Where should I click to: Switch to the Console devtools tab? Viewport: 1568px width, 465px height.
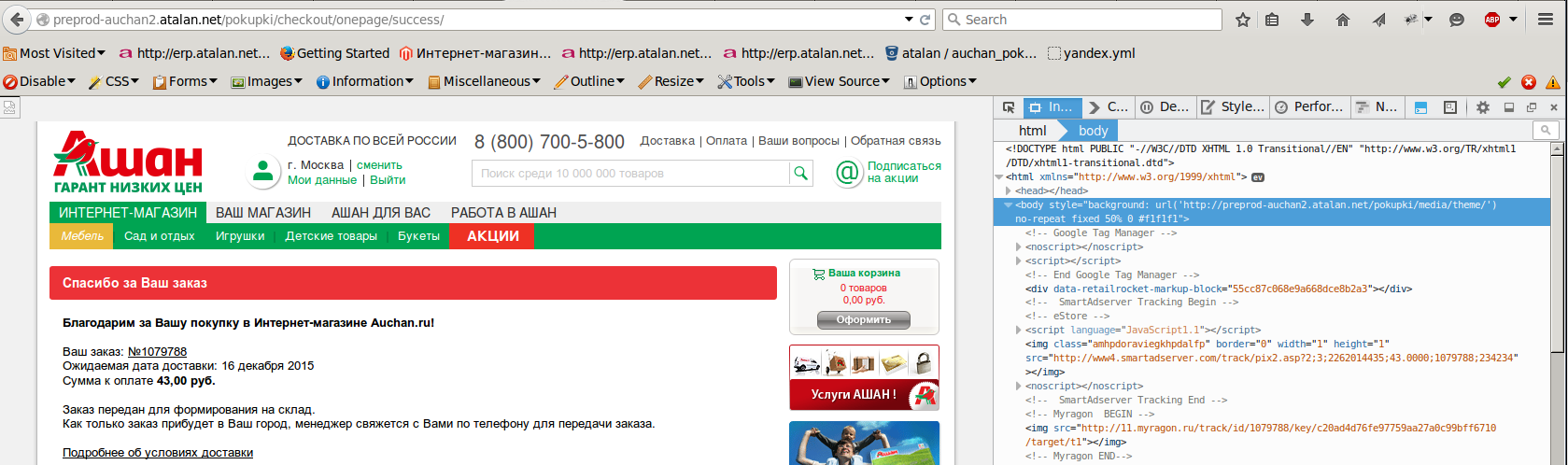(1109, 107)
